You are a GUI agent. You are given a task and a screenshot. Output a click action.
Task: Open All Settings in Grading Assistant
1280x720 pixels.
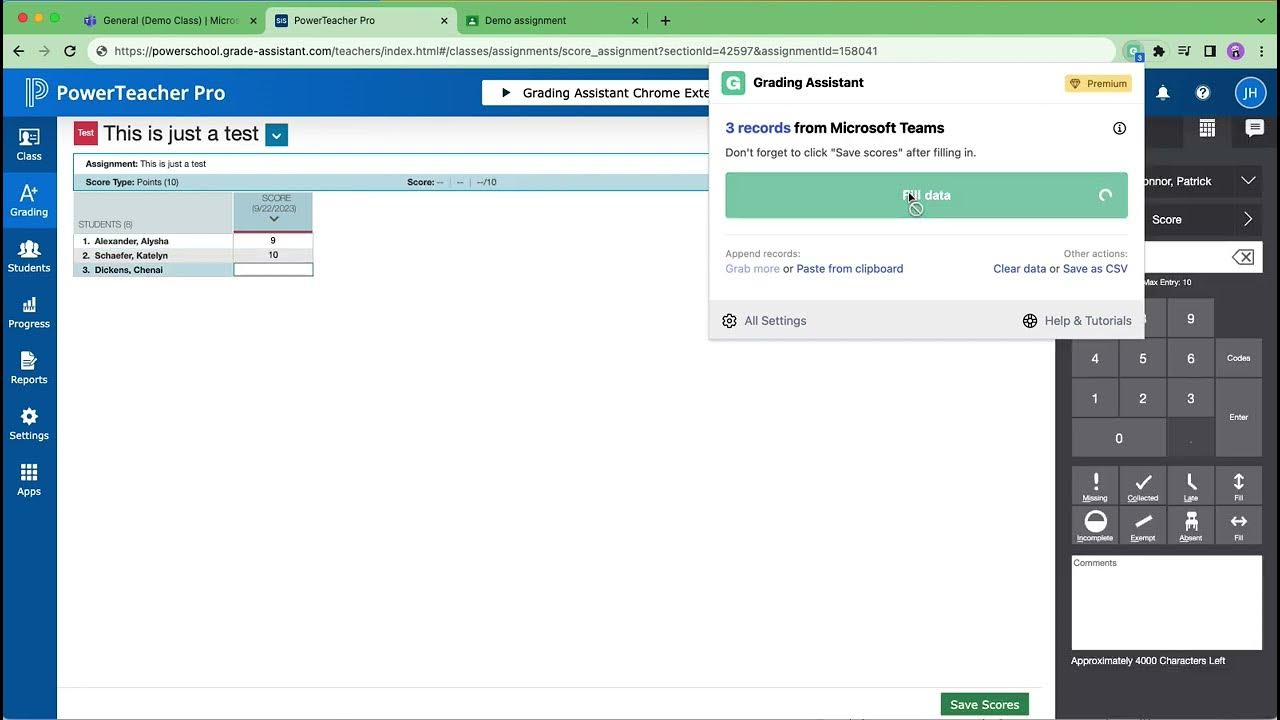pyautogui.click(x=764, y=321)
